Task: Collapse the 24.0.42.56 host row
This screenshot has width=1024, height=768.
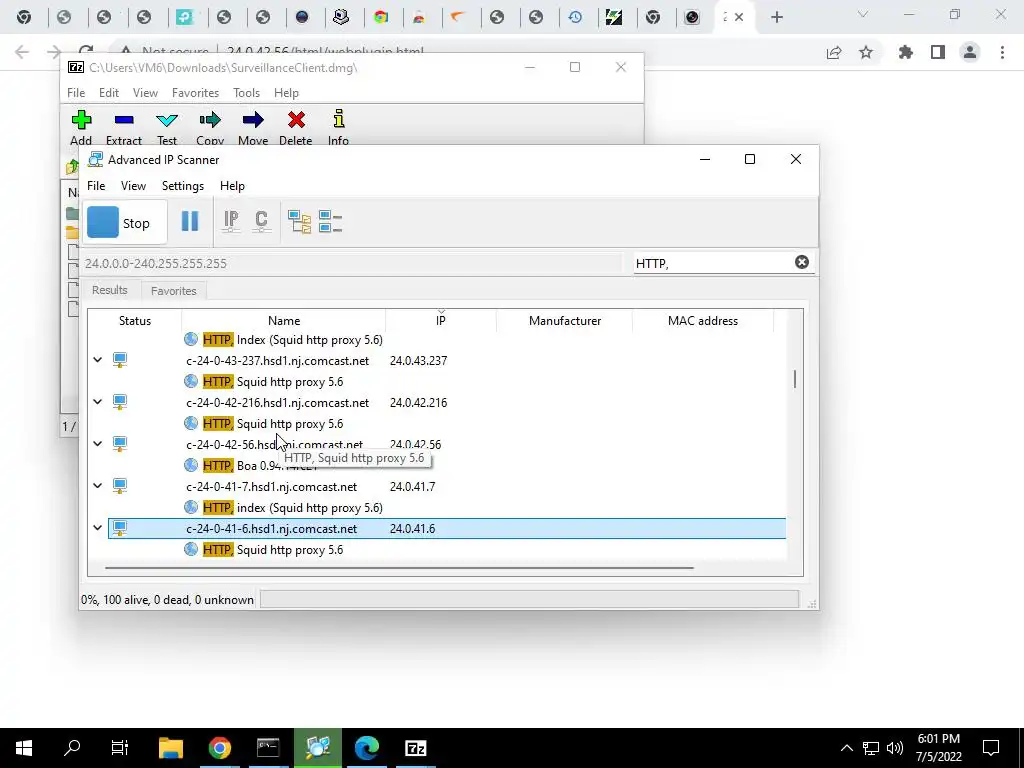Action: pos(98,443)
